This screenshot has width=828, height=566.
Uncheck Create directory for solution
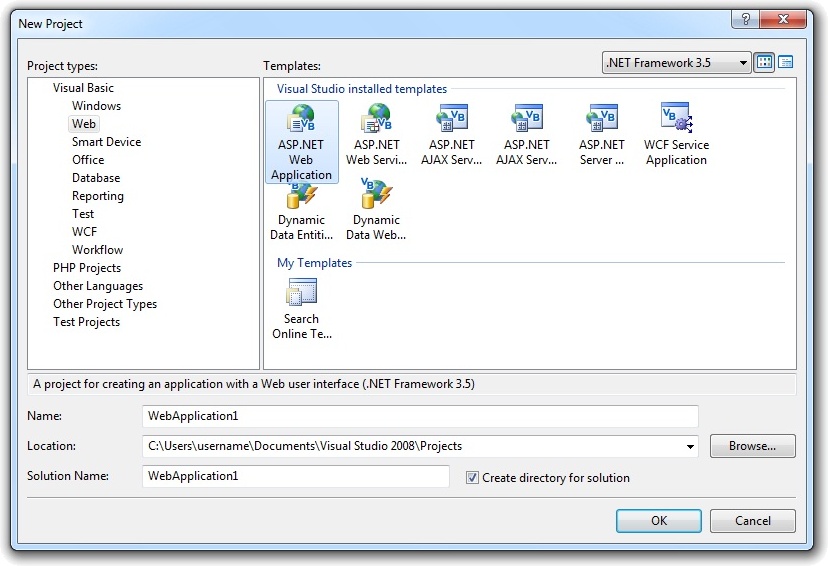click(x=472, y=478)
